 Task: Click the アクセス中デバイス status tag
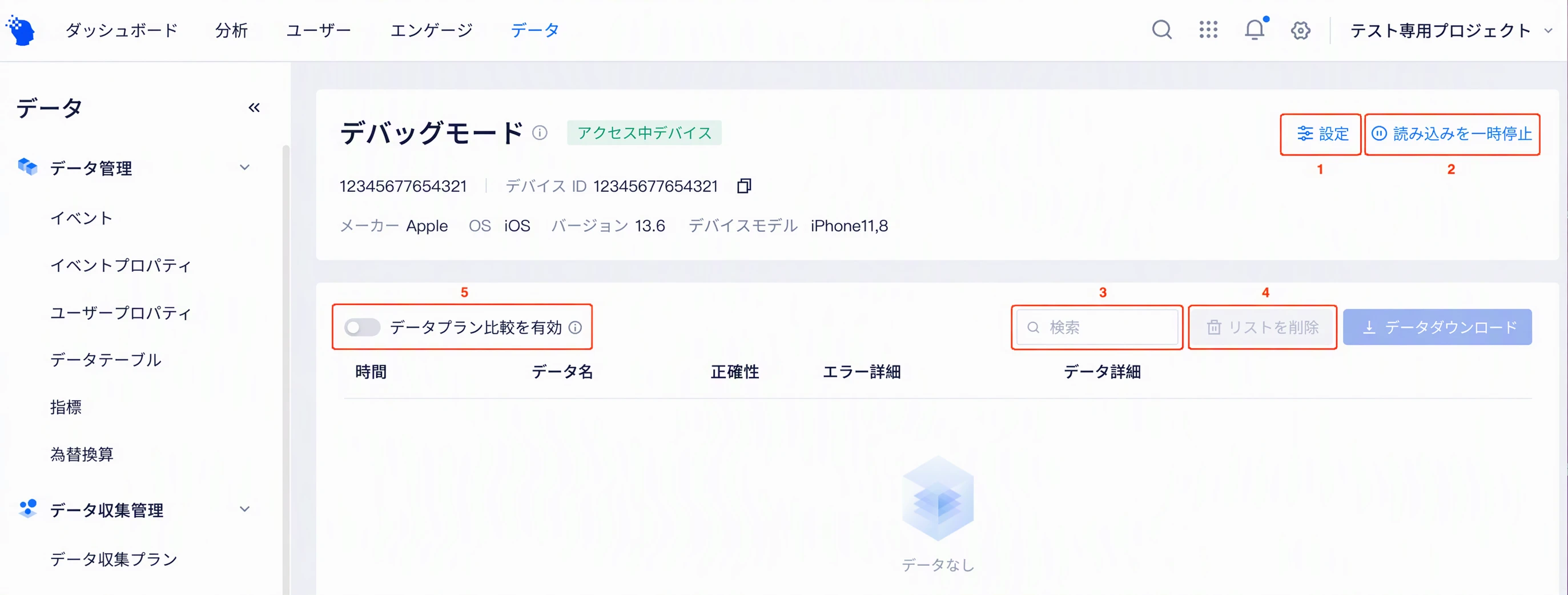(x=644, y=133)
